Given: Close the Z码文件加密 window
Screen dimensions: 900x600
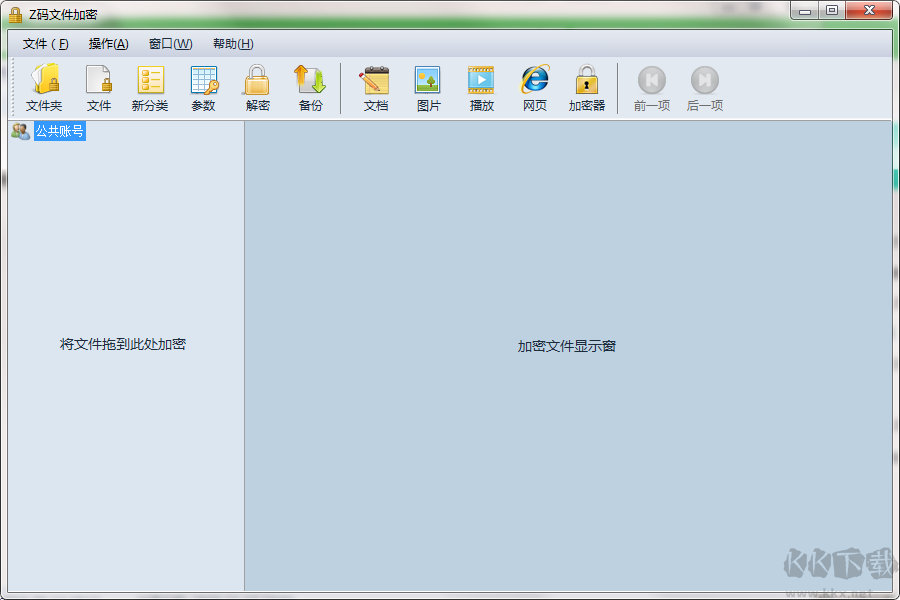Looking at the screenshot, I should [869, 11].
